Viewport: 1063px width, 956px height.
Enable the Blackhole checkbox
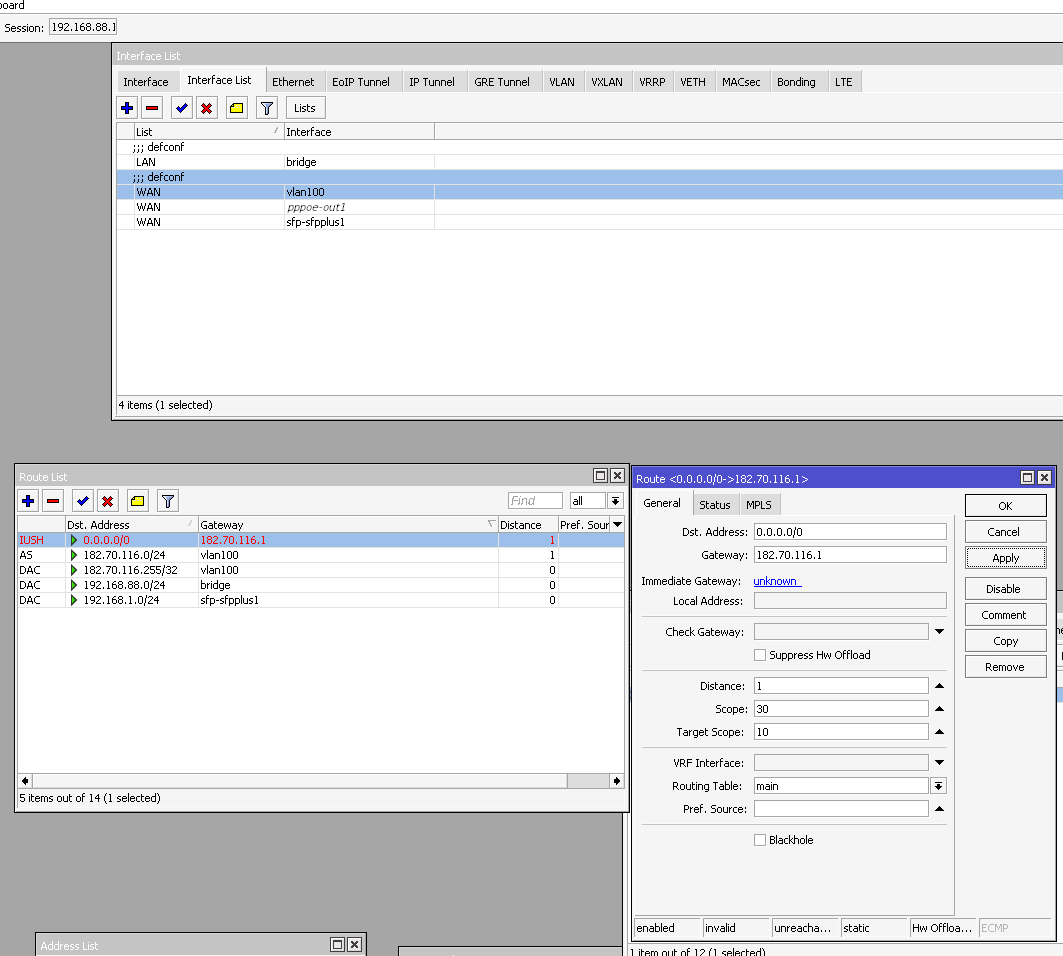pos(760,840)
